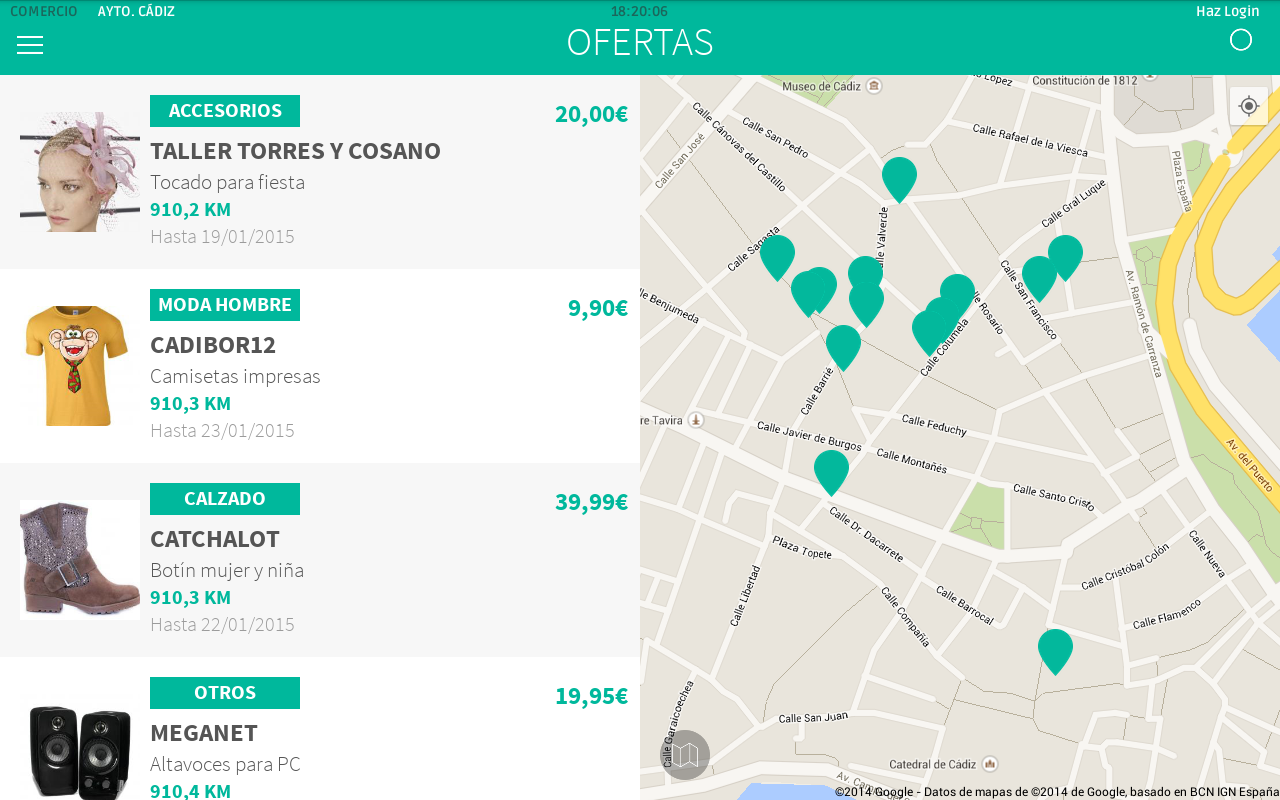Select map pin near Calle Valverde top
The width and height of the screenshot is (1280, 800).
(x=899, y=179)
